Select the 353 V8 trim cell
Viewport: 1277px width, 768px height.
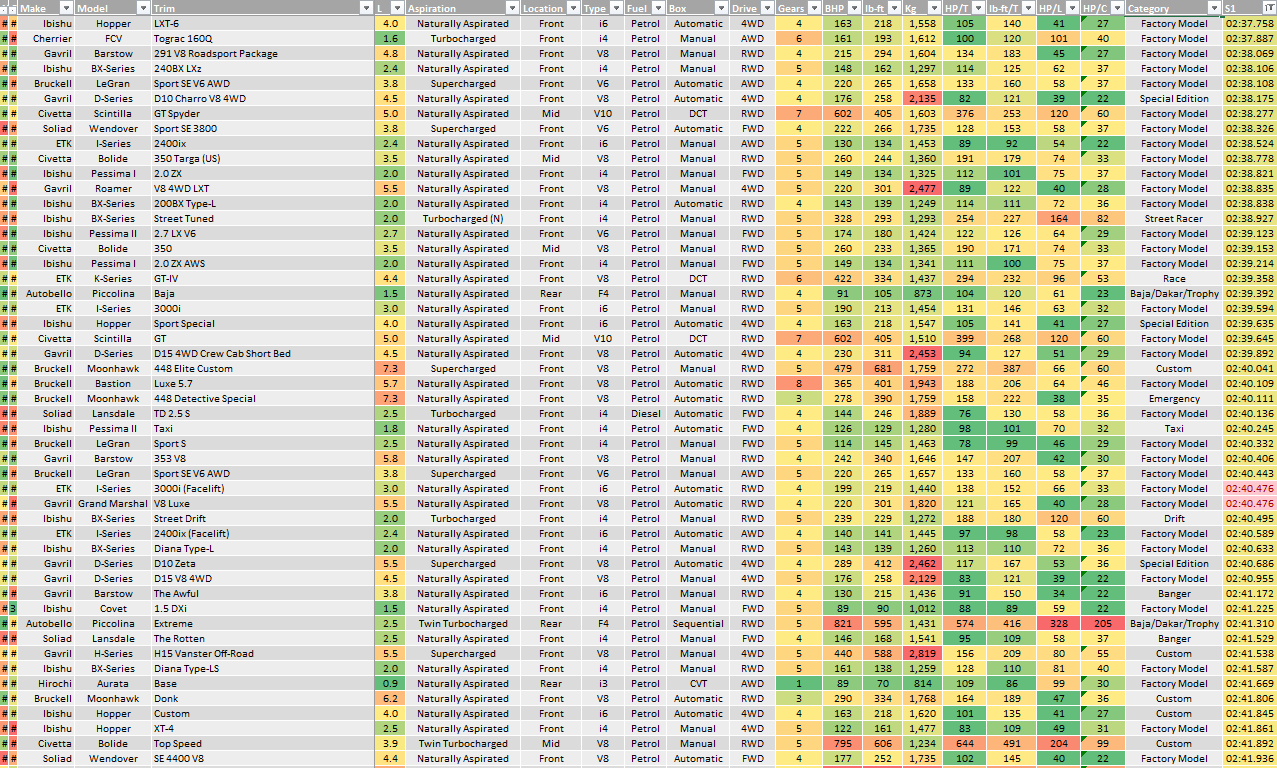pos(263,458)
